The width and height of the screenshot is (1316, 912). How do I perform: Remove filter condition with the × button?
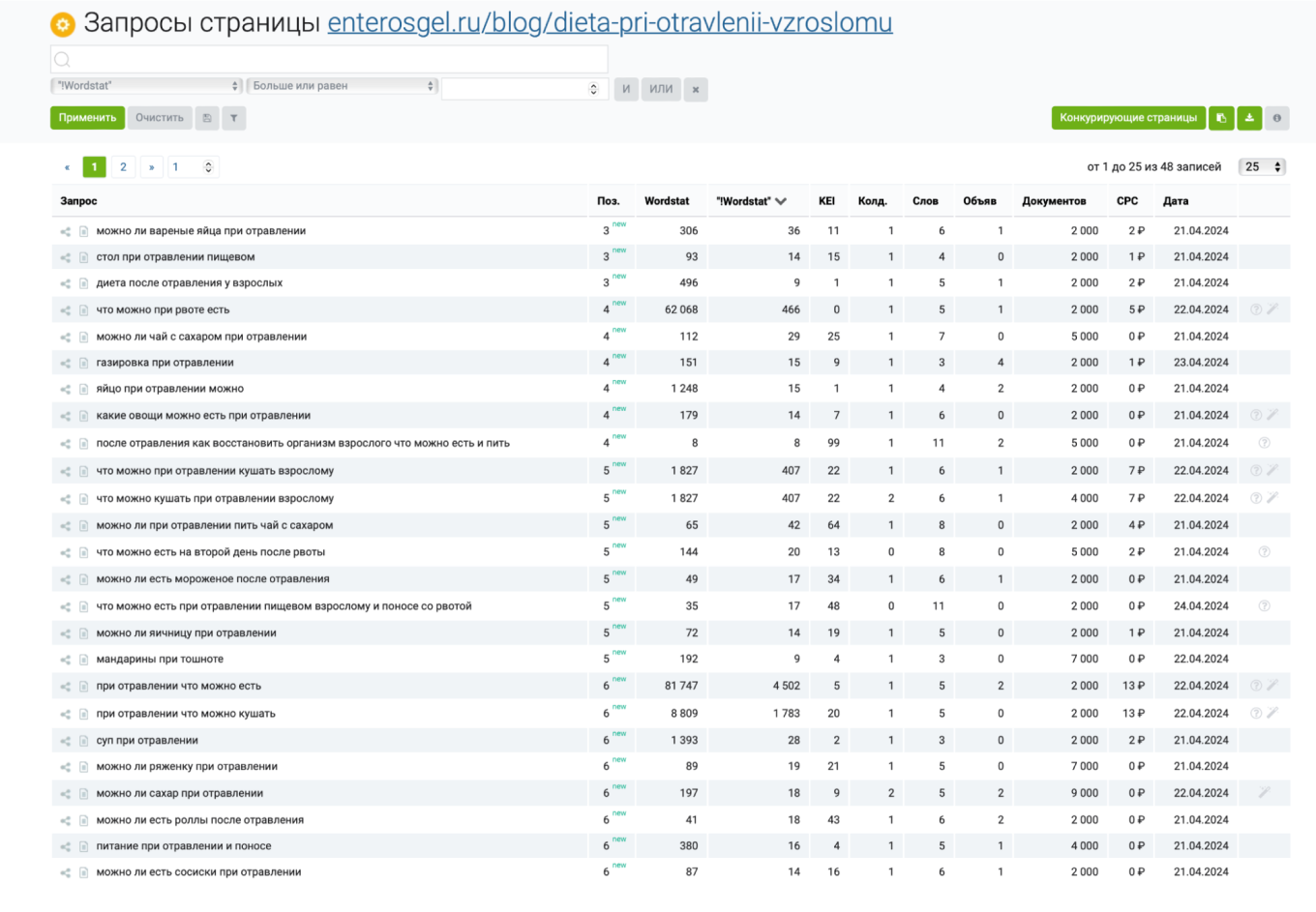(695, 89)
